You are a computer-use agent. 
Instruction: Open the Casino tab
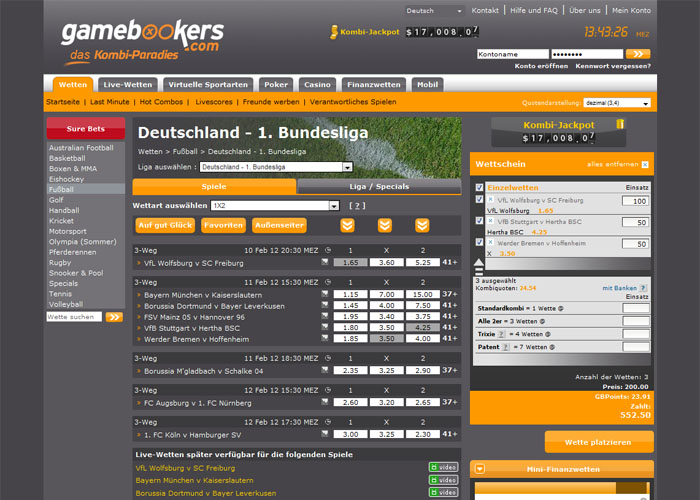[x=317, y=85]
